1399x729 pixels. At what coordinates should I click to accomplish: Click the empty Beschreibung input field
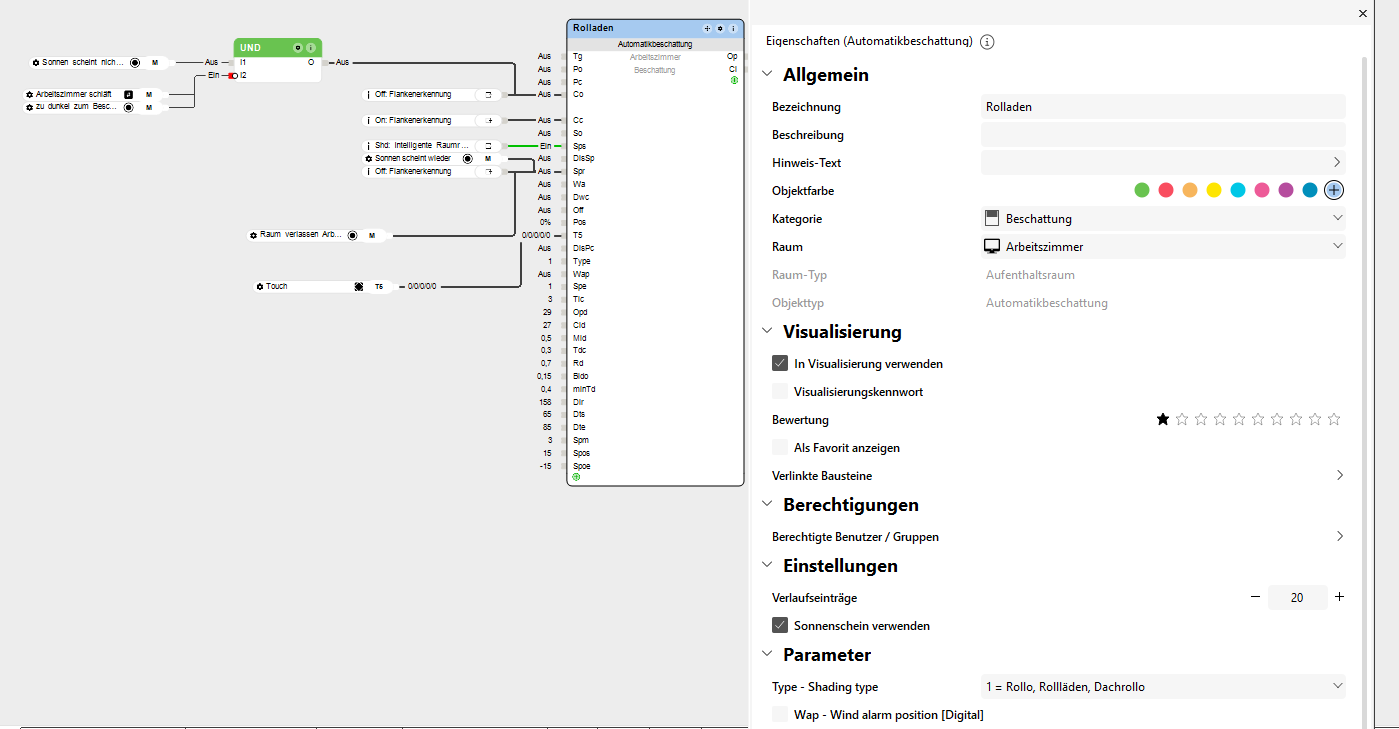pos(1163,134)
